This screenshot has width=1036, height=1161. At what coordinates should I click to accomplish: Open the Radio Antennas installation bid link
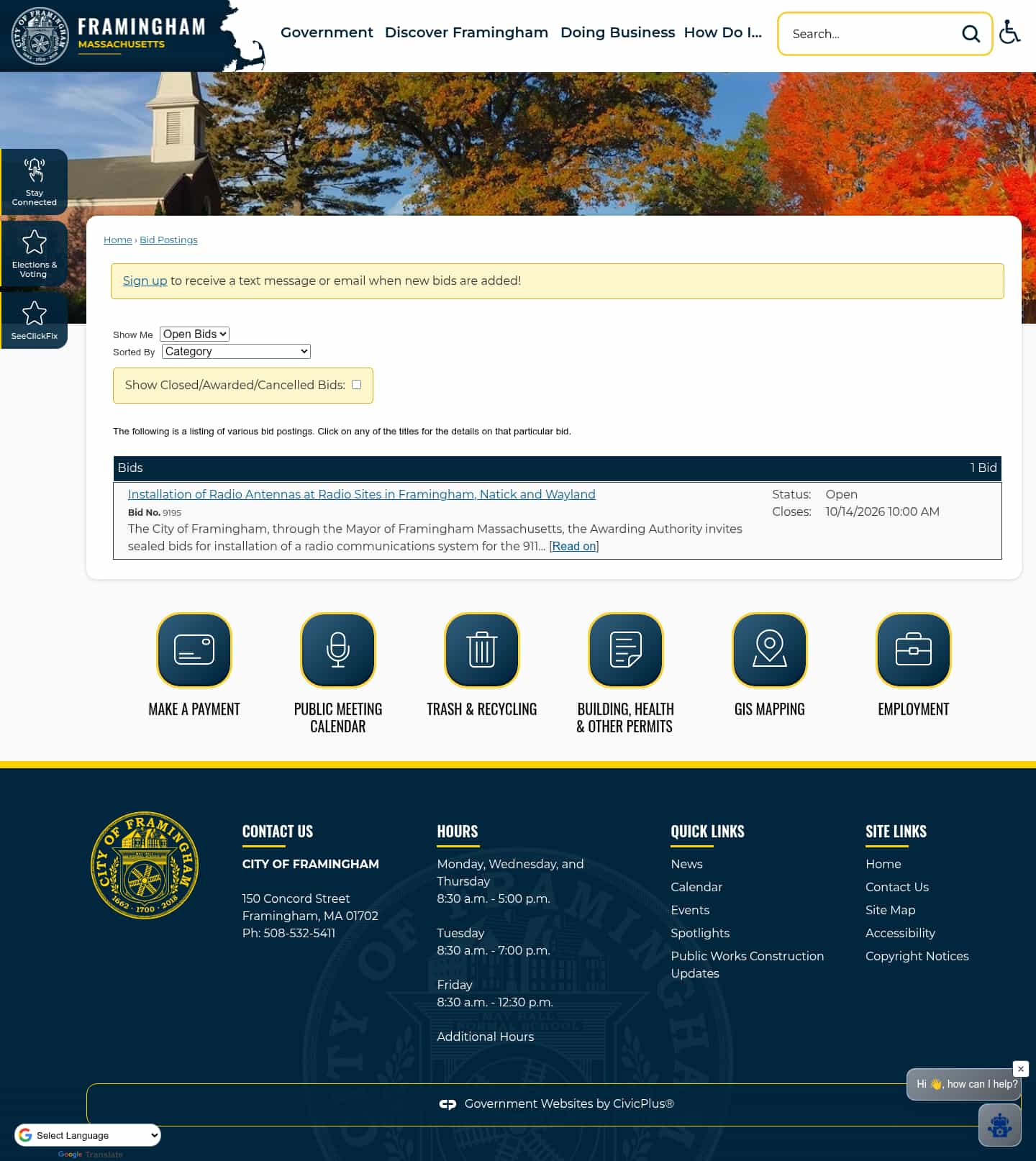(361, 494)
